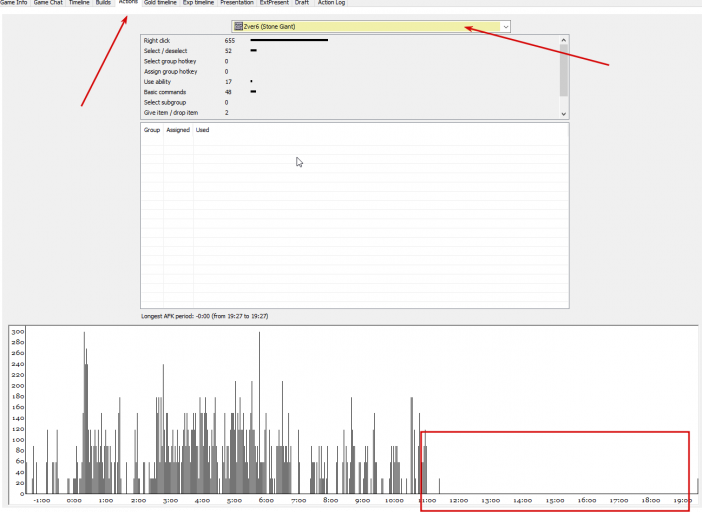The height and width of the screenshot is (512, 702).
Task: Click the up arrow of the actions list scrollbar
Action: pyautogui.click(x=564, y=40)
